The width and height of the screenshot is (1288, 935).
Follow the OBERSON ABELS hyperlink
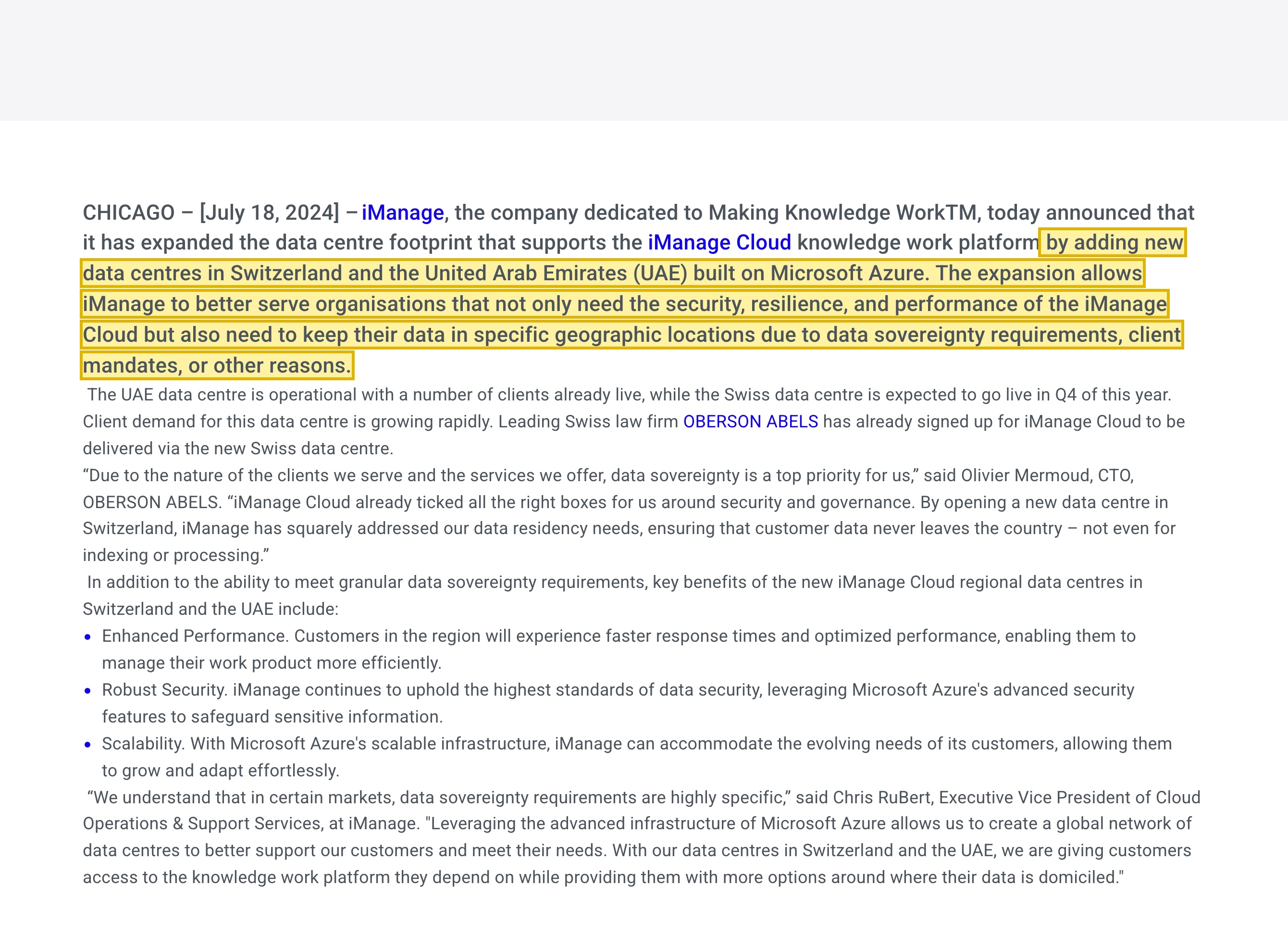click(x=750, y=422)
